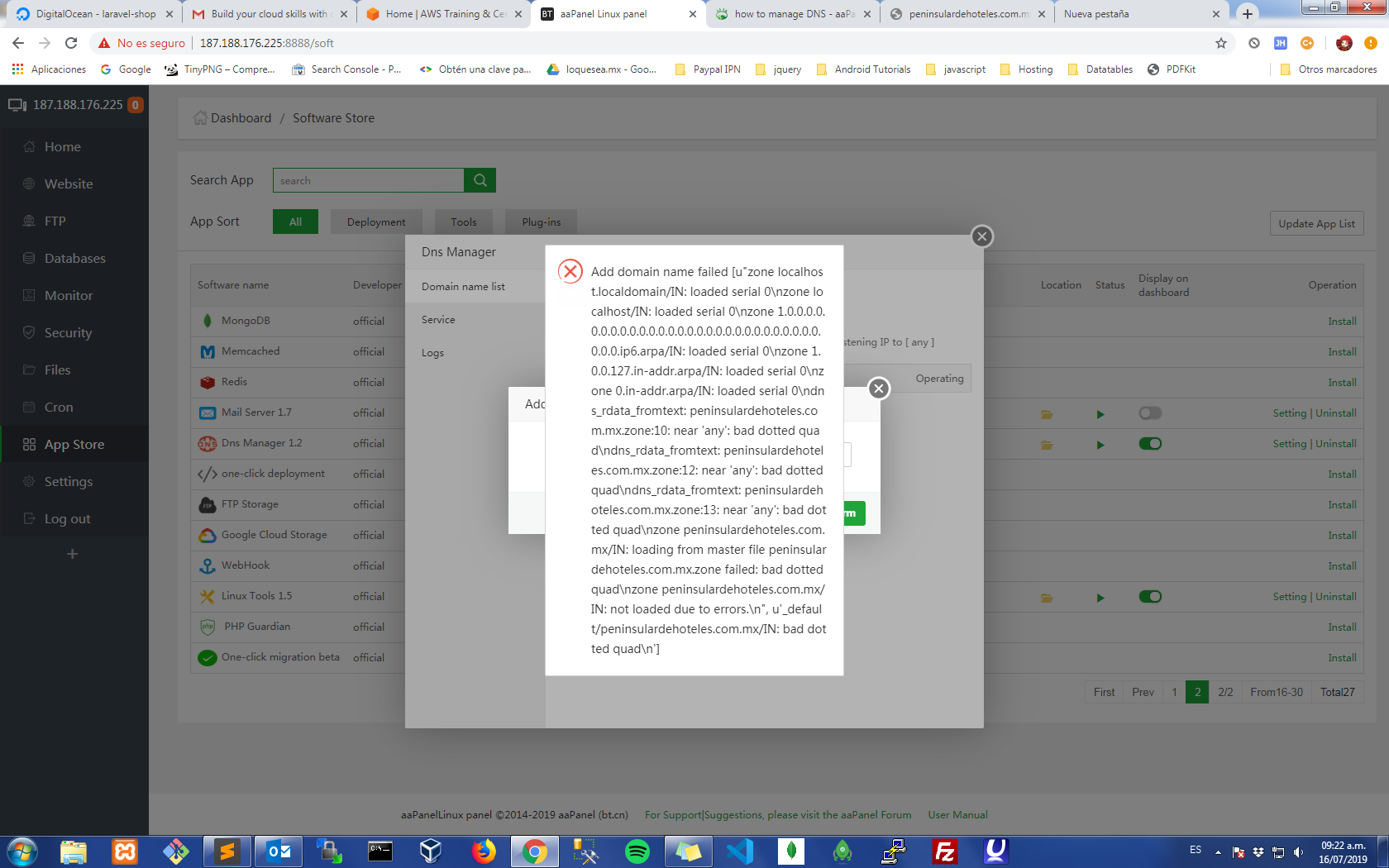Open the Mail Server folder icon
Screen dimensions: 1389x868
coord(1046,413)
